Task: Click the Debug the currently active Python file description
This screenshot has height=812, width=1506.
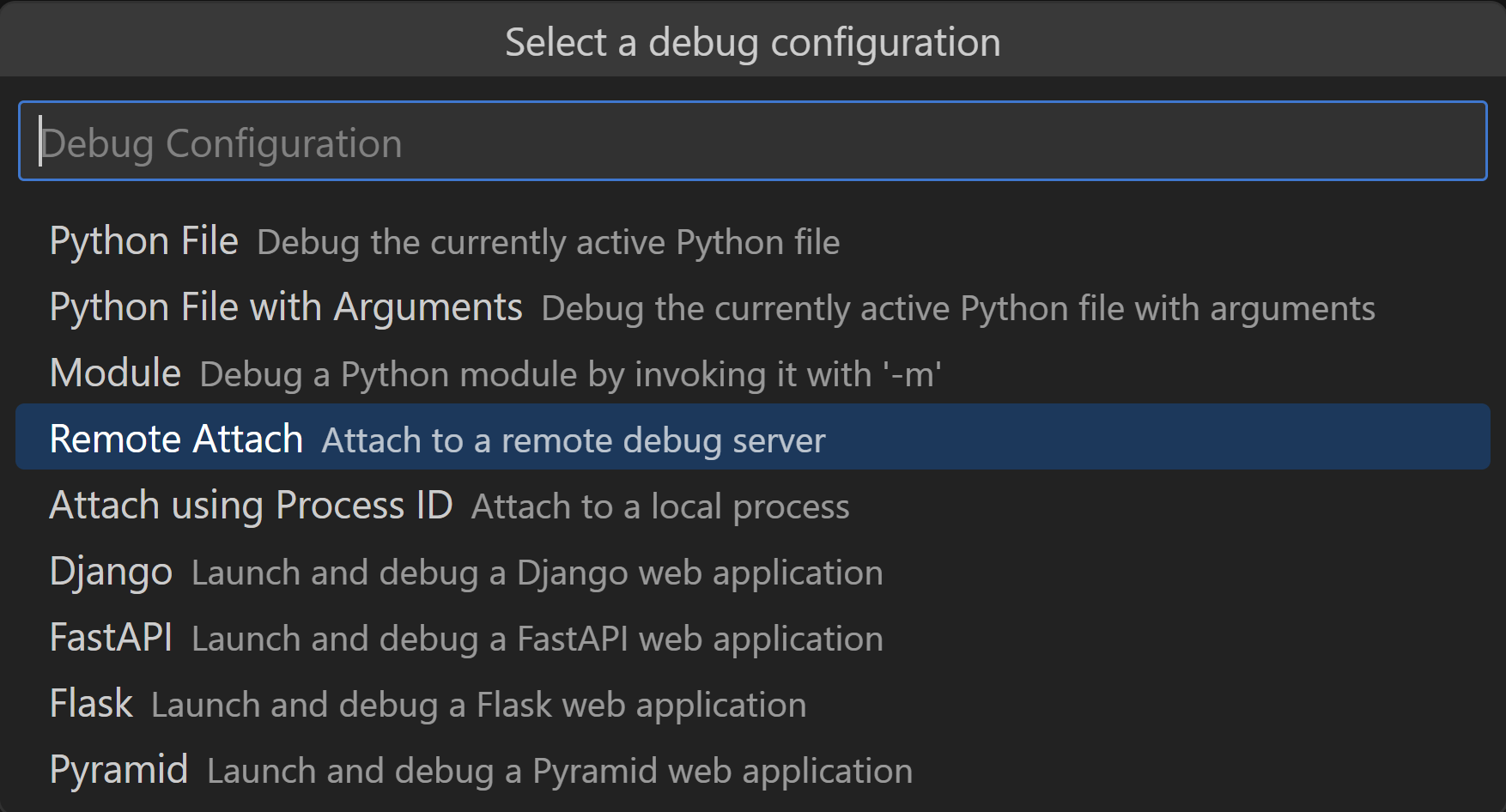Action: [548, 243]
